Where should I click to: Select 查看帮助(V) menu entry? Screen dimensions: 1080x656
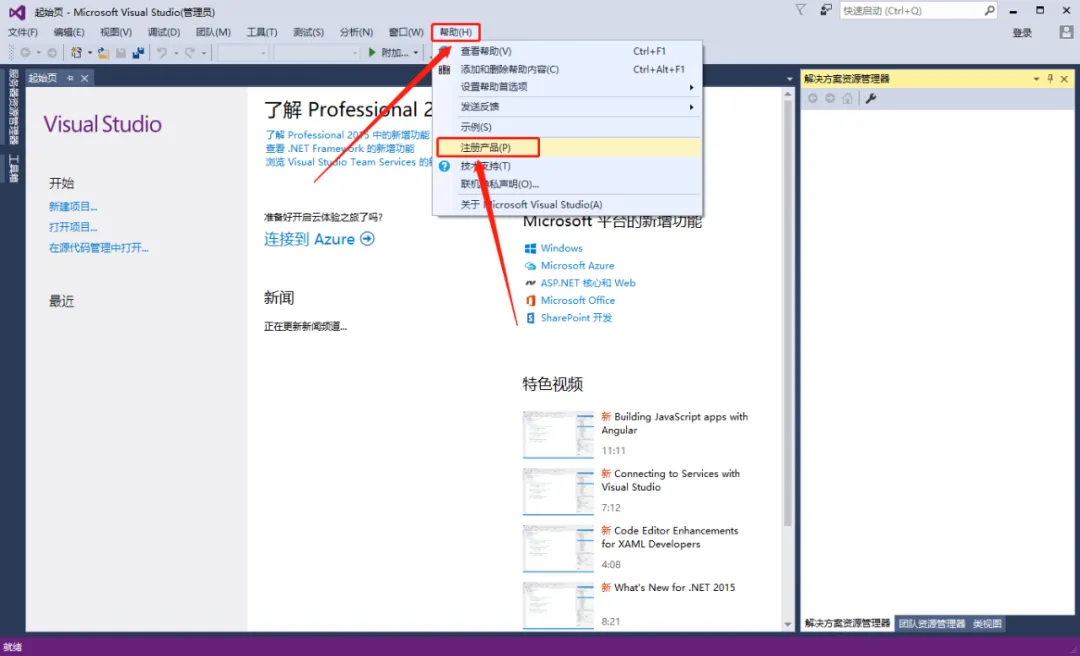568,51
